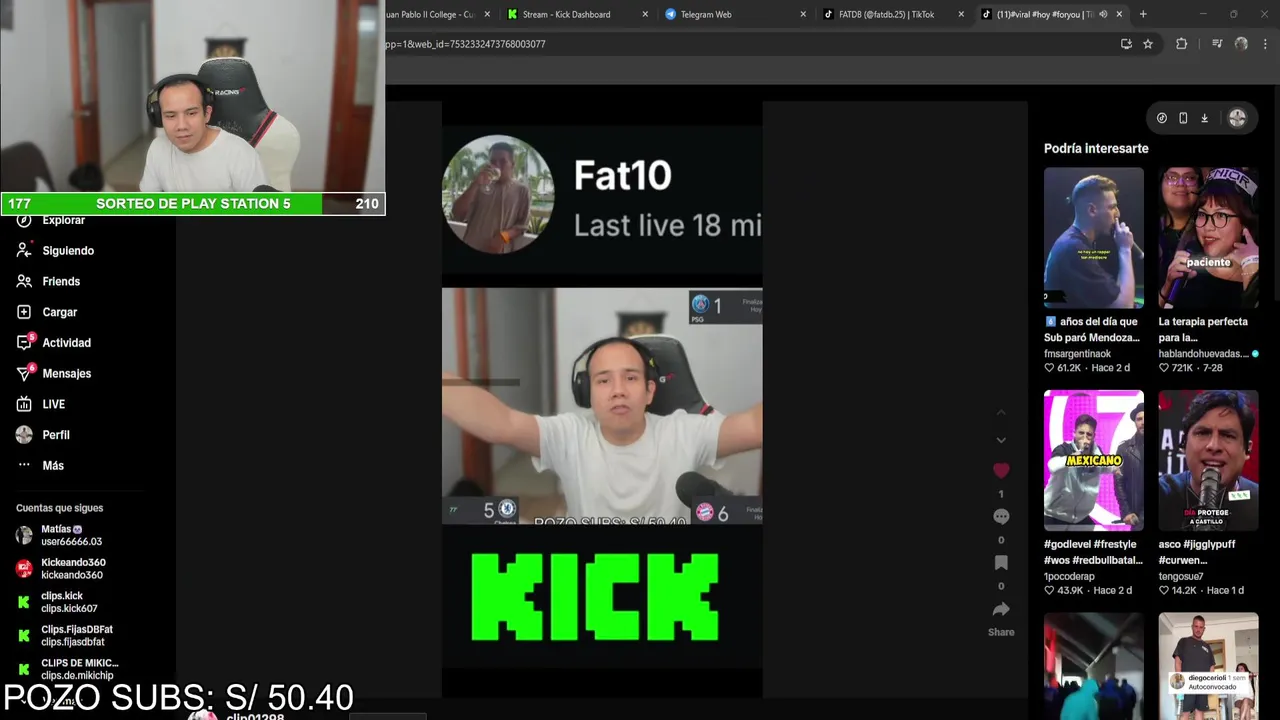Open the media controls icon in toolbar
The height and width of the screenshot is (720, 1280).
(1217, 44)
